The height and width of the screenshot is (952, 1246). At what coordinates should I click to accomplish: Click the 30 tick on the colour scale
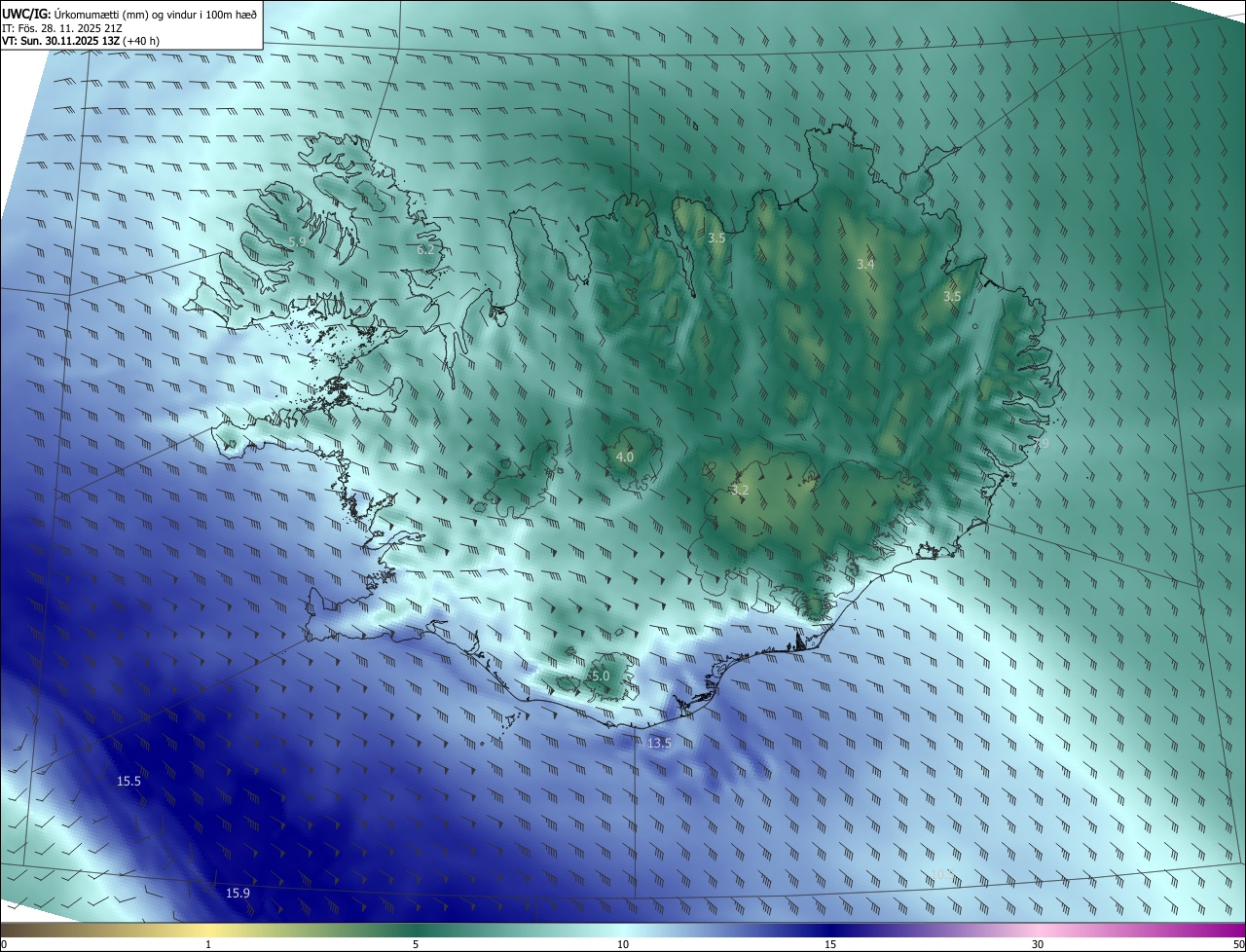coord(1038,944)
